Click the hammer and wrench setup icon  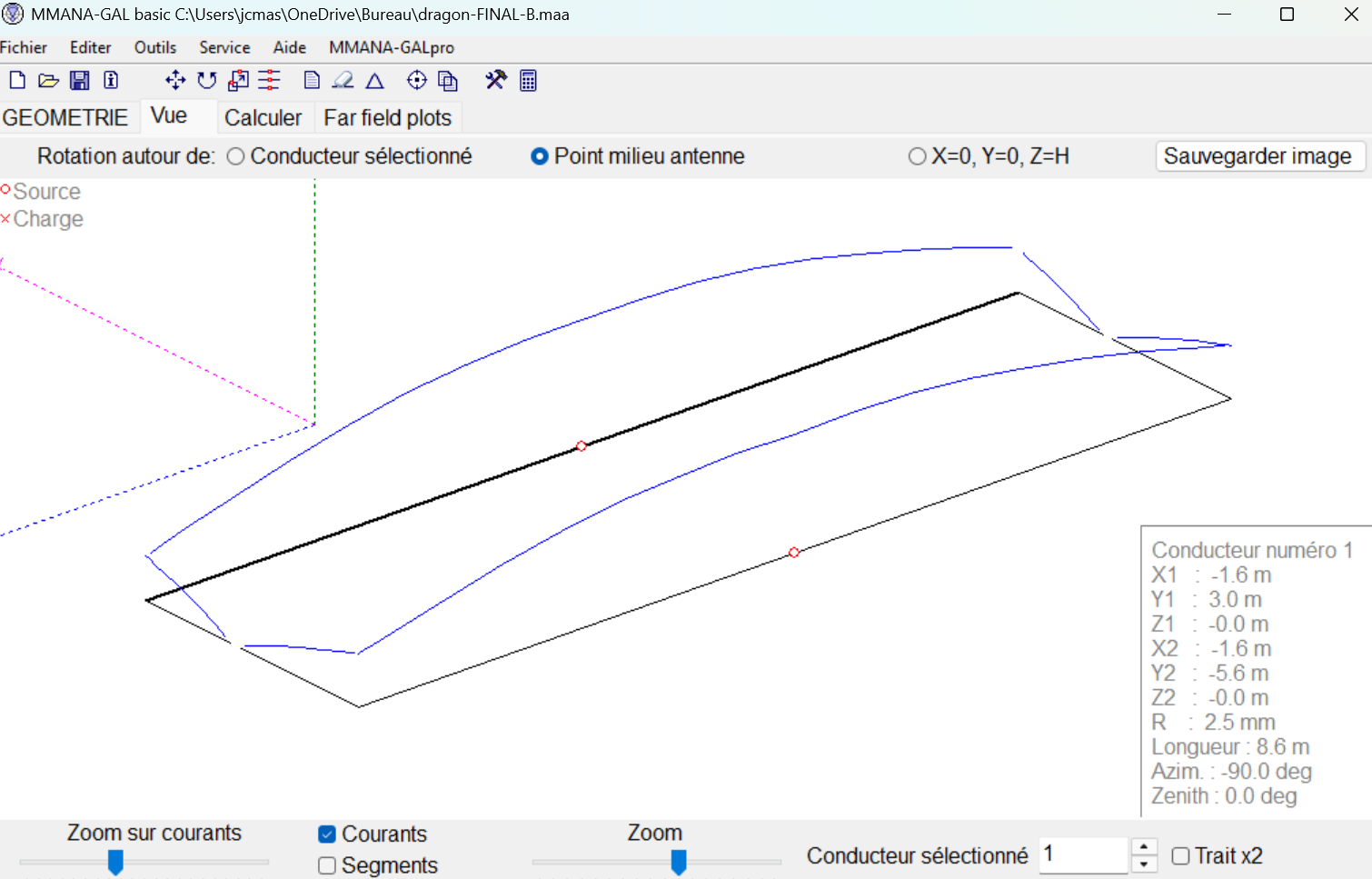pos(495,80)
